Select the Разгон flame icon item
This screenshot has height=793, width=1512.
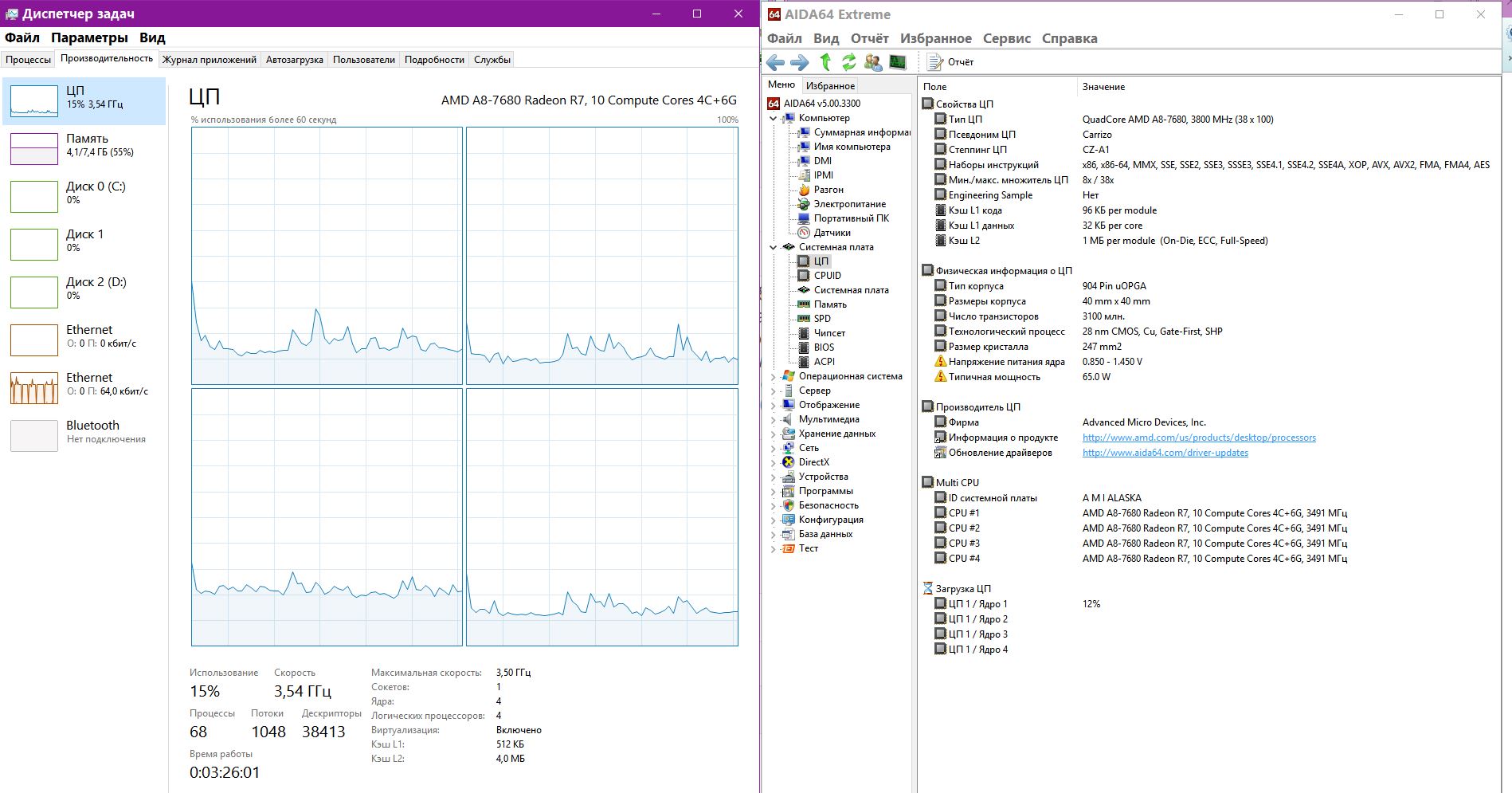coord(821,190)
